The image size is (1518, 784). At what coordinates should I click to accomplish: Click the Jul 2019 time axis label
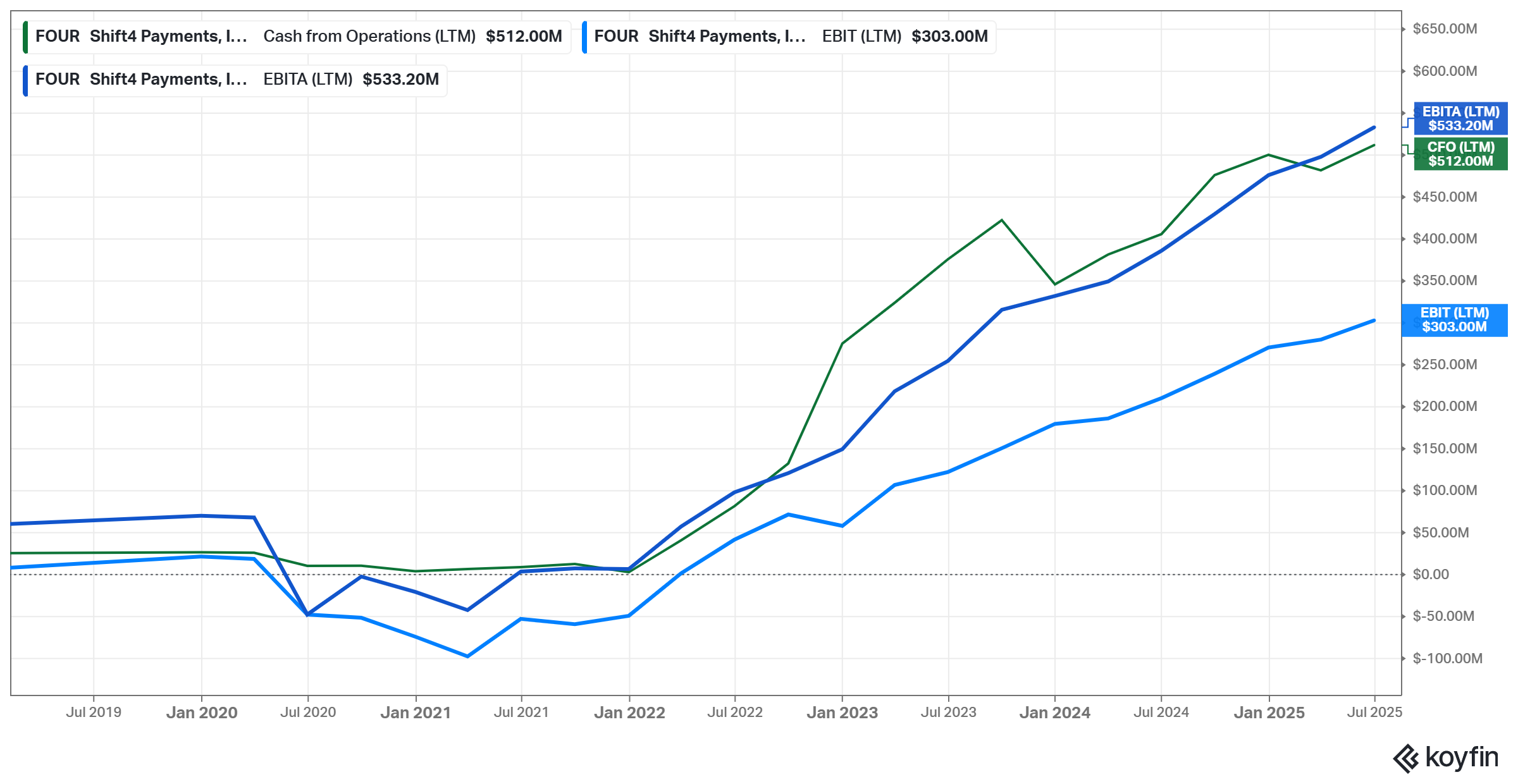[x=94, y=713]
